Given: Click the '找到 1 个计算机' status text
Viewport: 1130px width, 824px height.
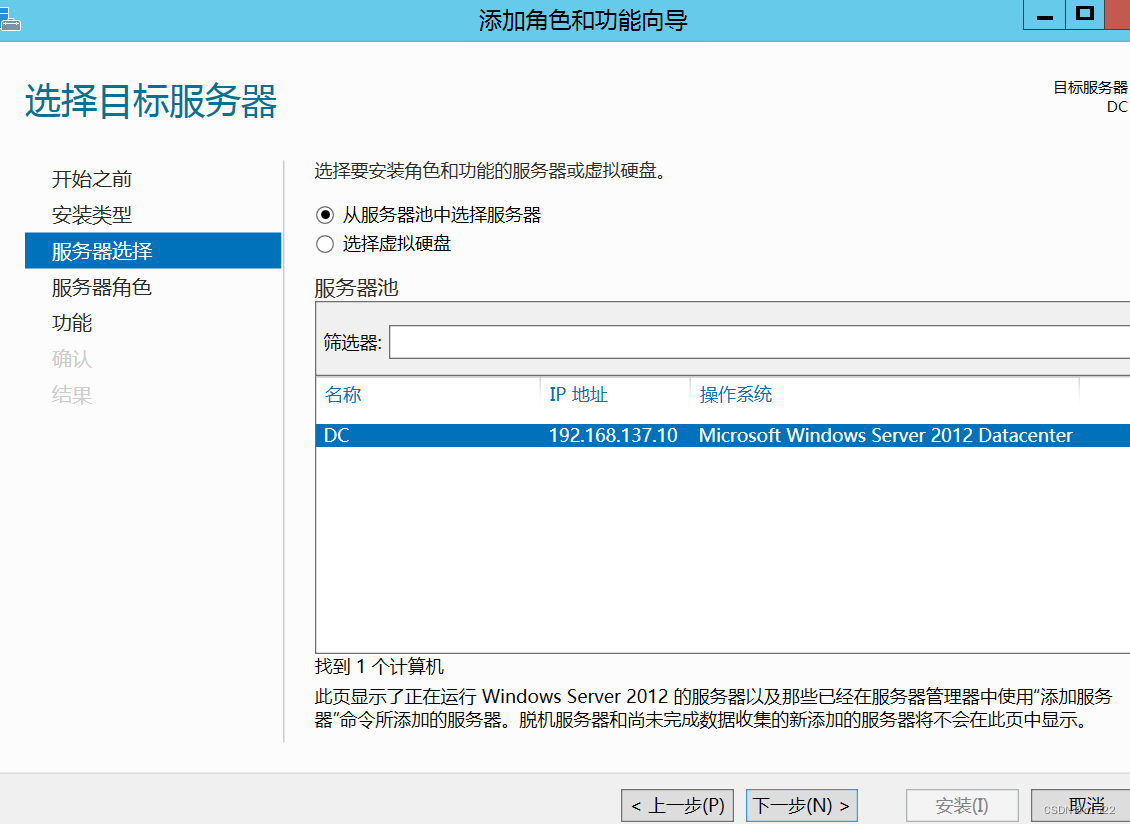Looking at the screenshot, I should pyautogui.click(x=379, y=667).
